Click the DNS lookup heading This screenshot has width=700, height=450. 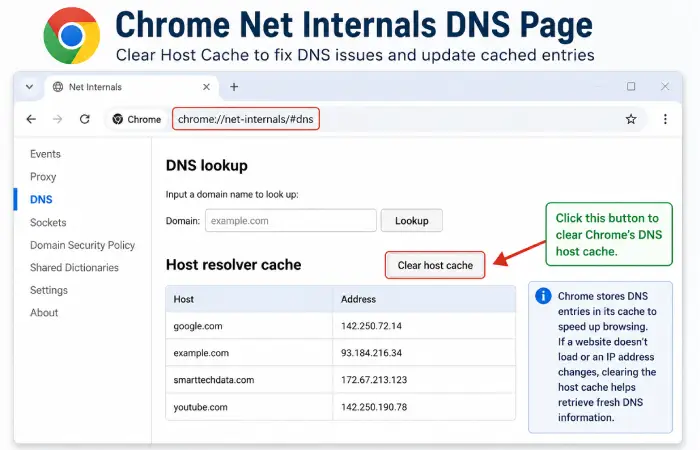207,166
